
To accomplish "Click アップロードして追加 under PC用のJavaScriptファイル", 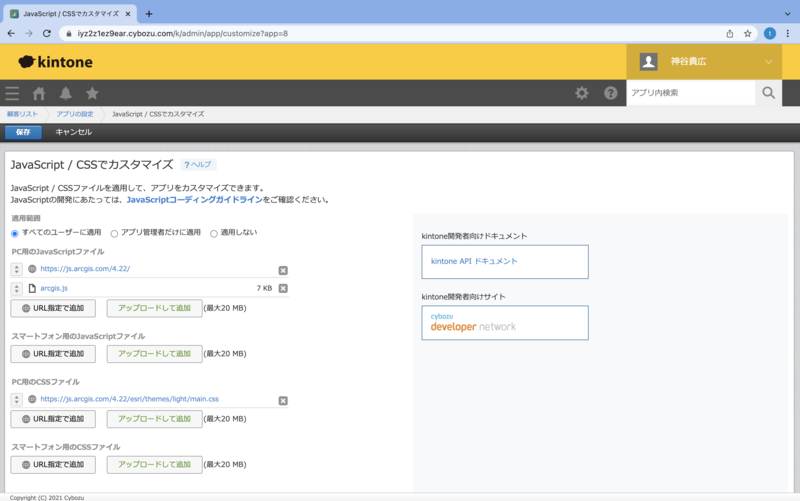I will tap(154, 308).
